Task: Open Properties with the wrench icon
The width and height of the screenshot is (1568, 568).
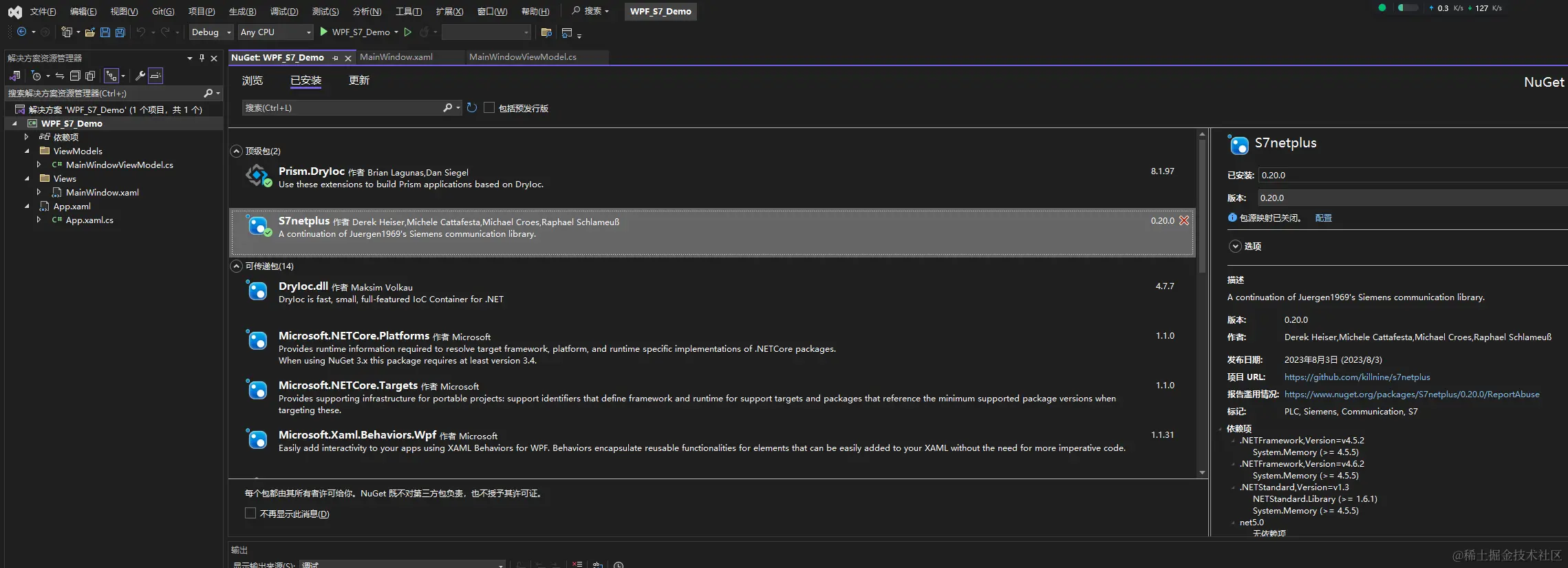Action: click(x=140, y=76)
